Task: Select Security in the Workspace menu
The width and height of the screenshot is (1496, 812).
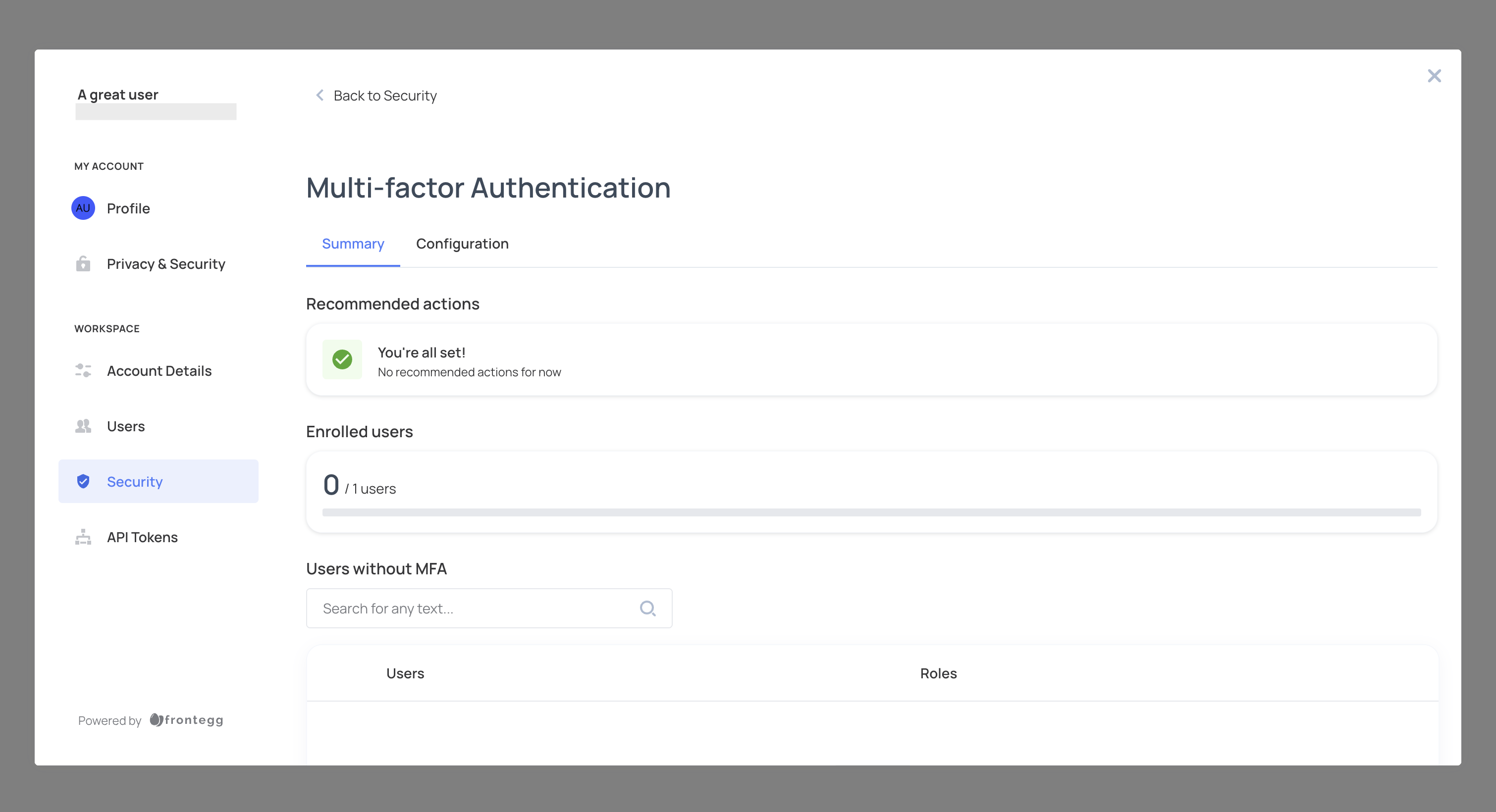Action: click(x=135, y=481)
